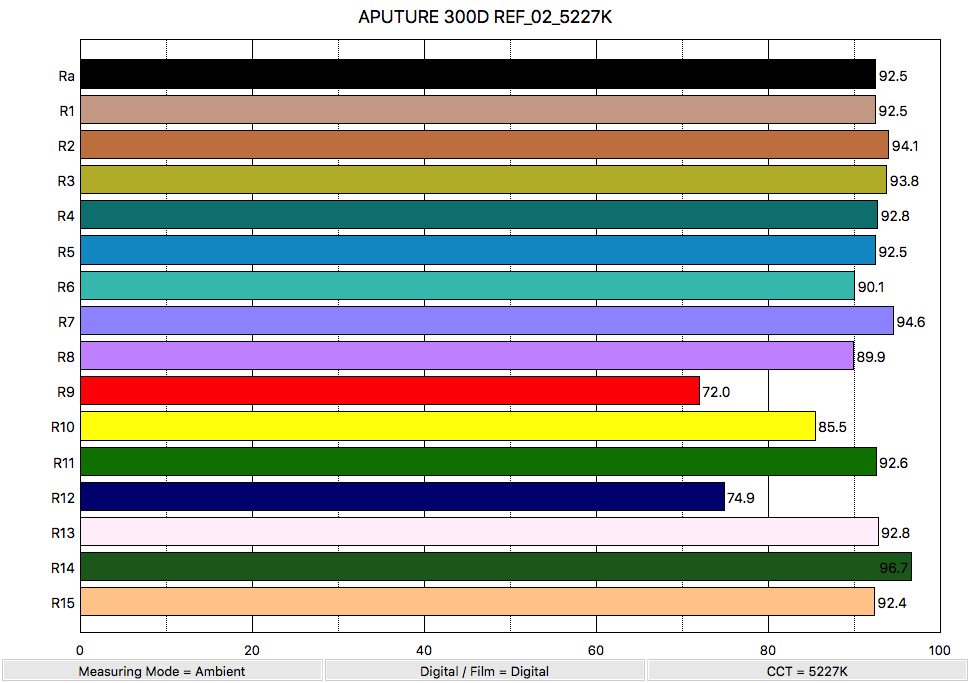This screenshot has width=970, height=683.
Task: Click the 74.9 value next to R12
Action: pos(741,497)
